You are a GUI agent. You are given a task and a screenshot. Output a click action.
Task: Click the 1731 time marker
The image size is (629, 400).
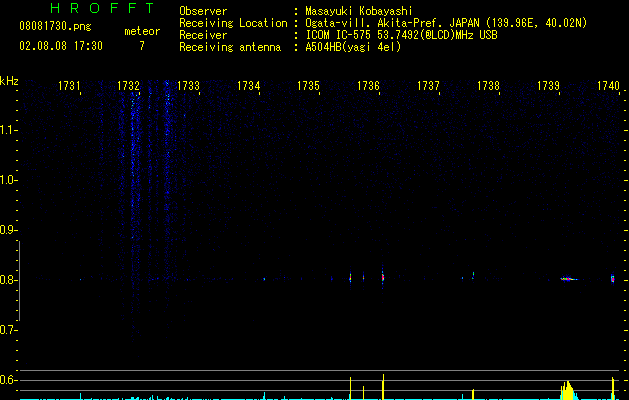click(69, 86)
